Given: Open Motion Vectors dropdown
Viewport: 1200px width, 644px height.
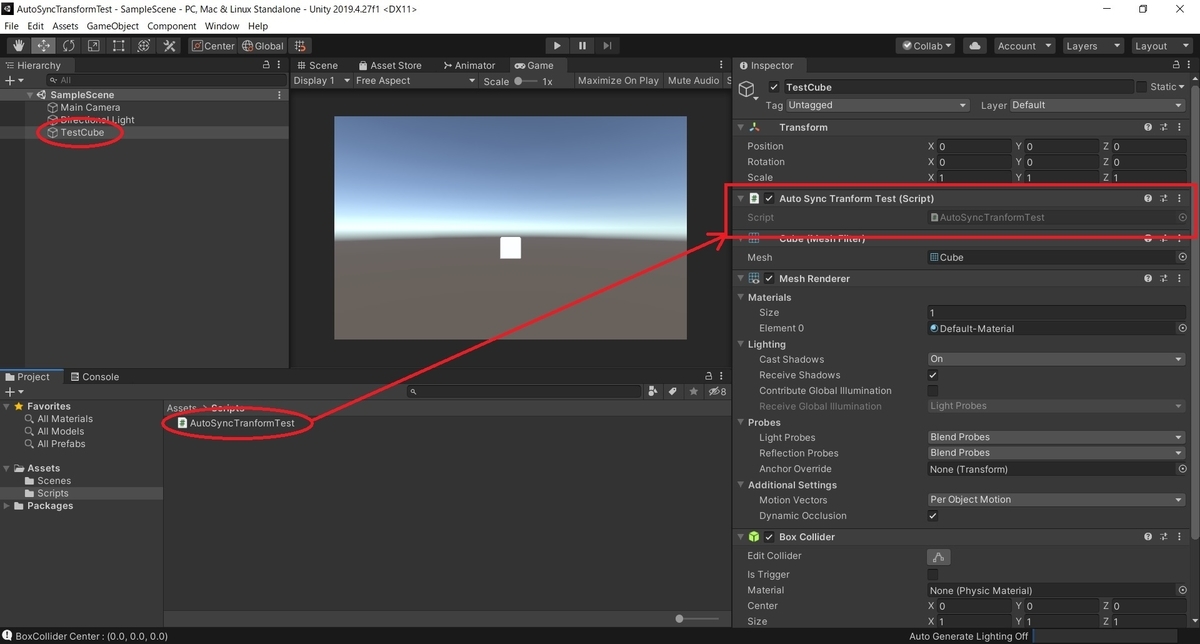Looking at the screenshot, I should pyautogui.click(x=1056, y=500).
